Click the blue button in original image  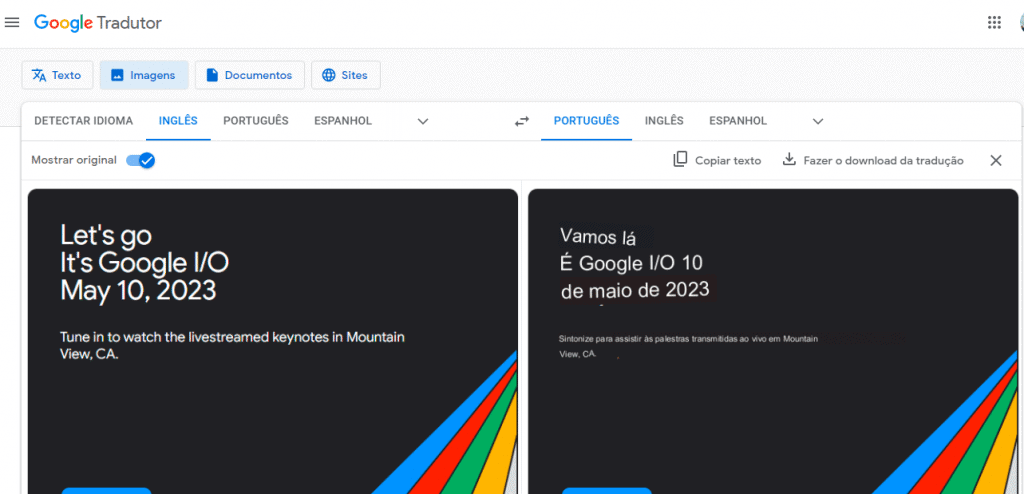106,491
